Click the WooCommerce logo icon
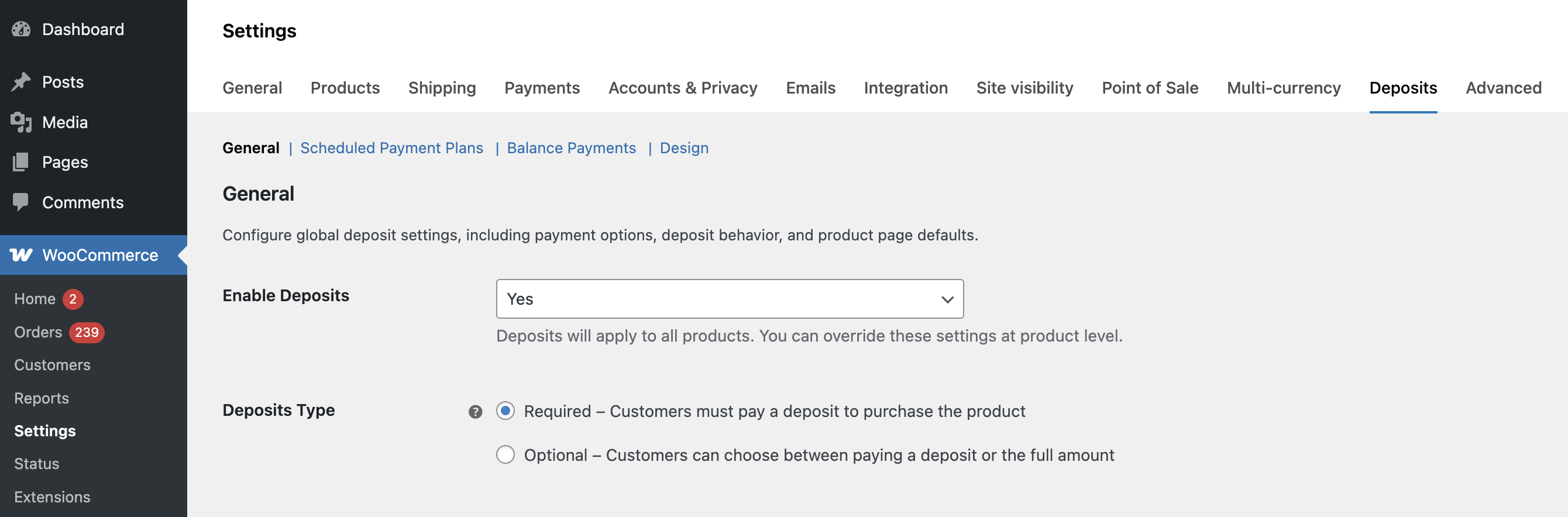This screenshot has width=1568, height=517. coord(21,255)
